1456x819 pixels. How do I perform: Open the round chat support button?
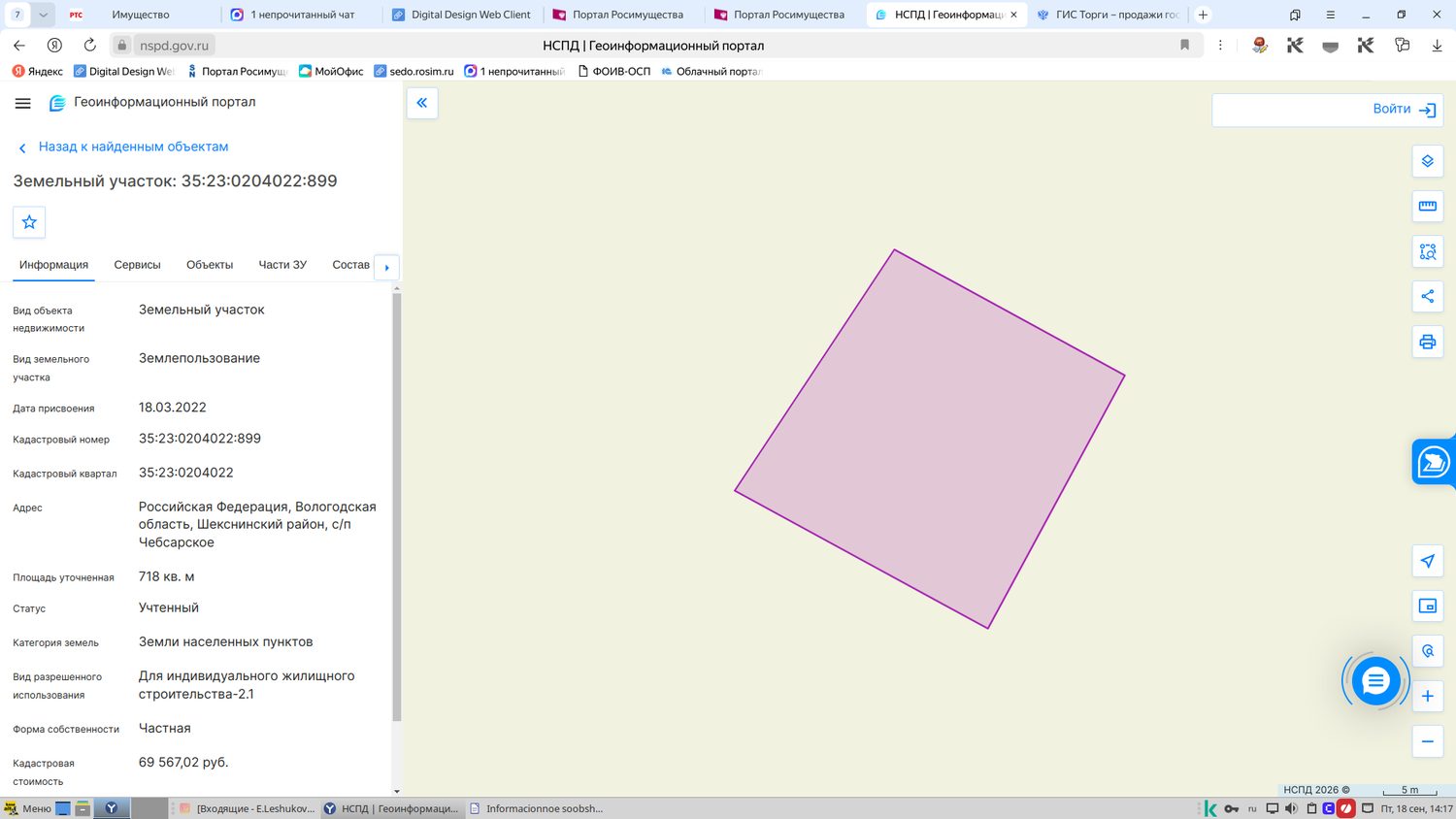coord(1375,681)
